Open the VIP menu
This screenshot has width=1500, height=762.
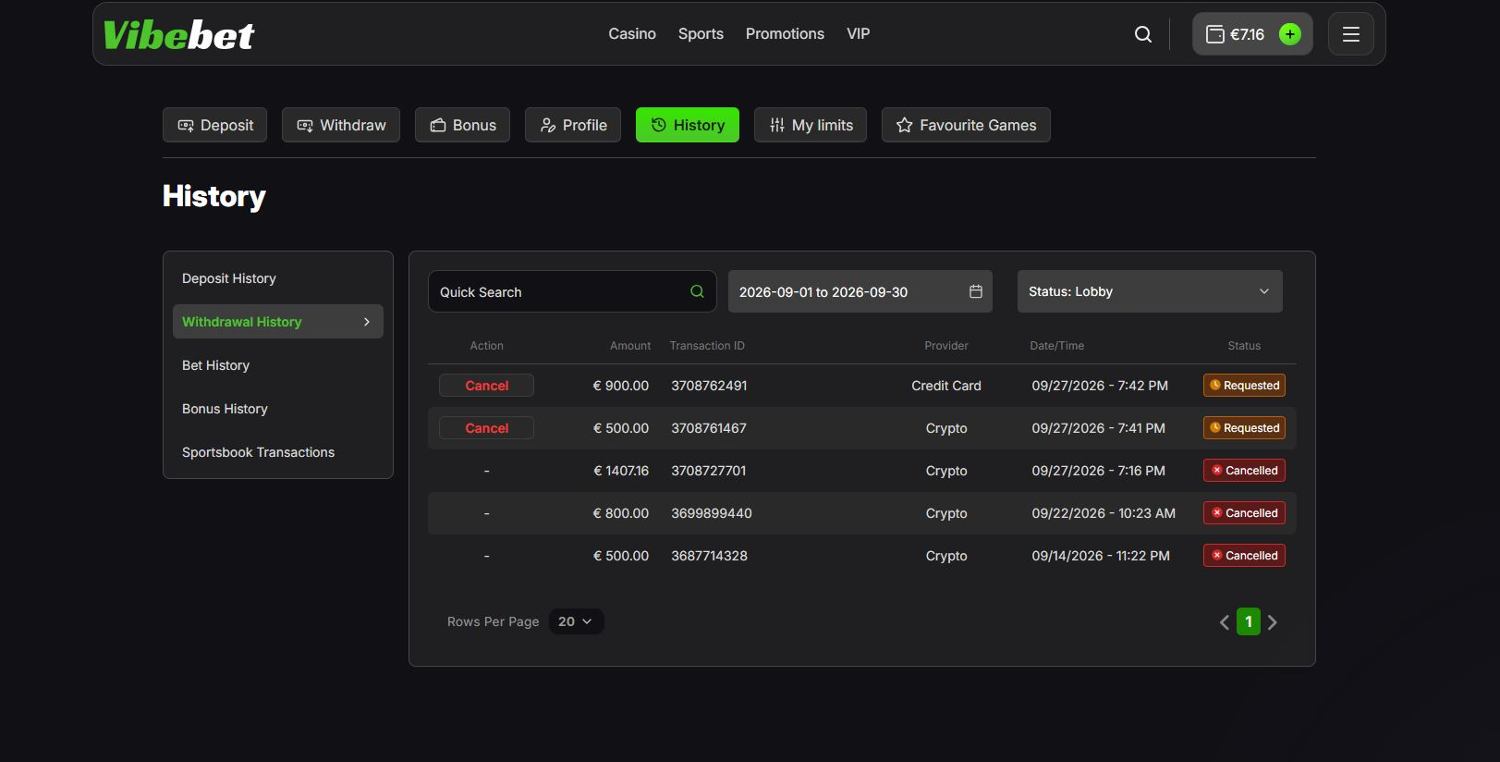858,34
